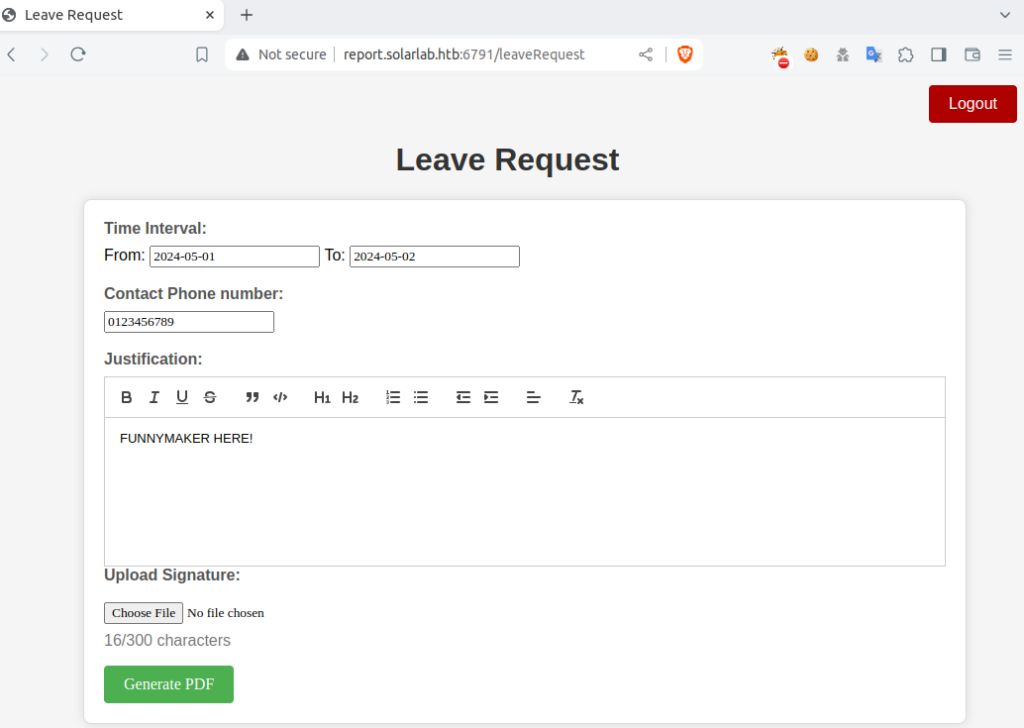The height and width of the screenshot is (728, 1024).
Task: Toggle the code block format
Action: tap(280, 397)
